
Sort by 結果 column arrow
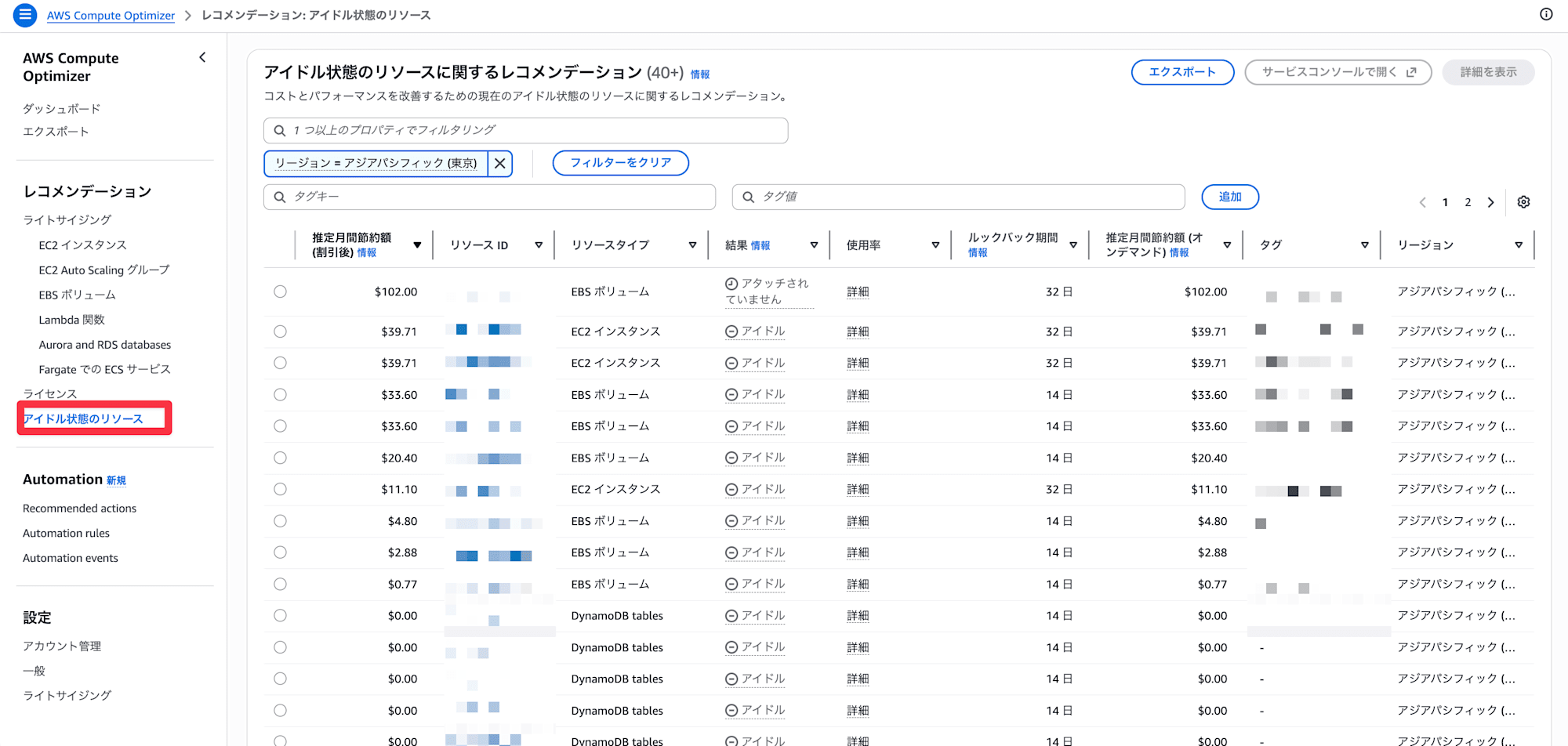(x=814, y=245)
